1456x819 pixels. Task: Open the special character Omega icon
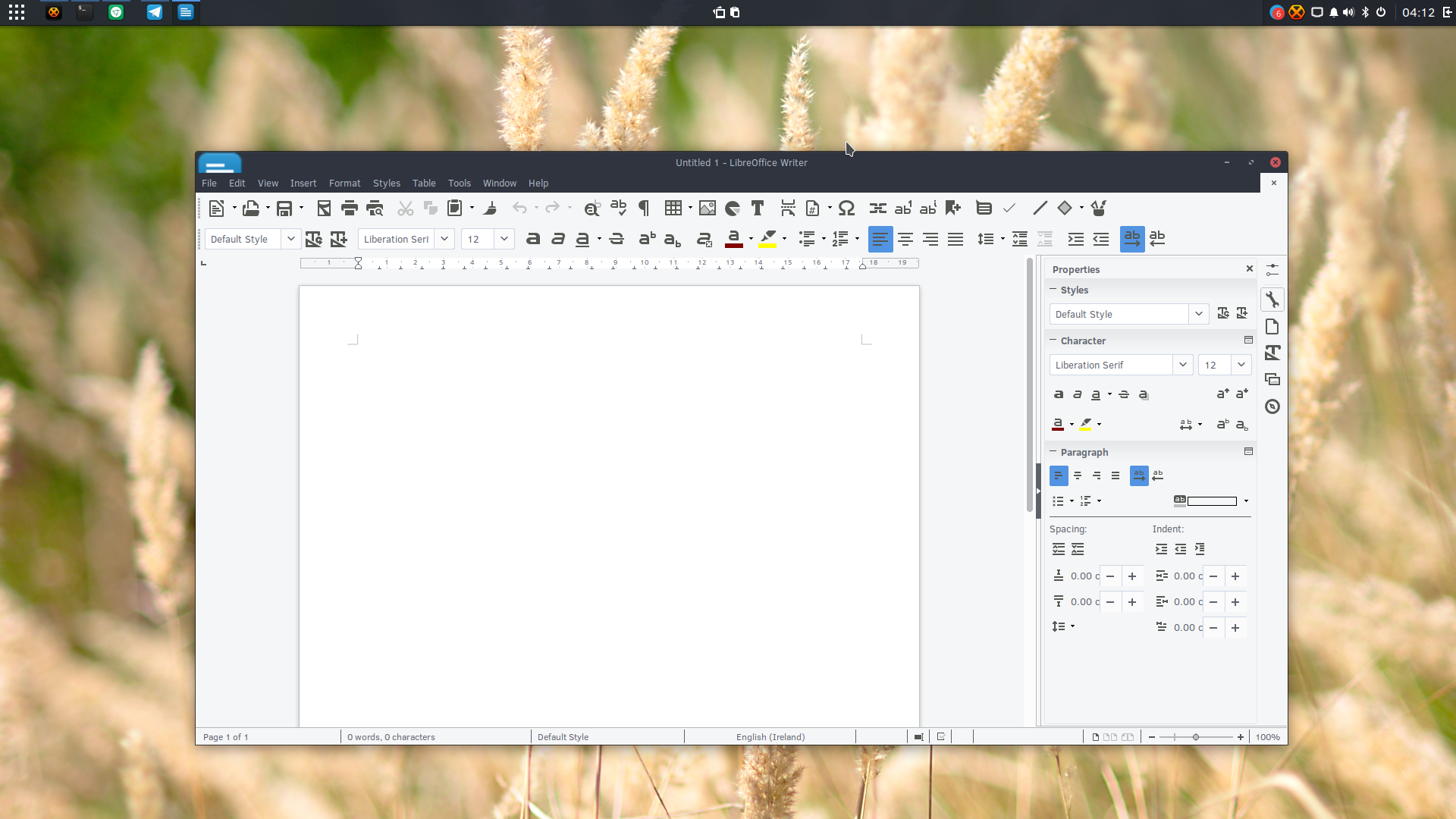846,208
